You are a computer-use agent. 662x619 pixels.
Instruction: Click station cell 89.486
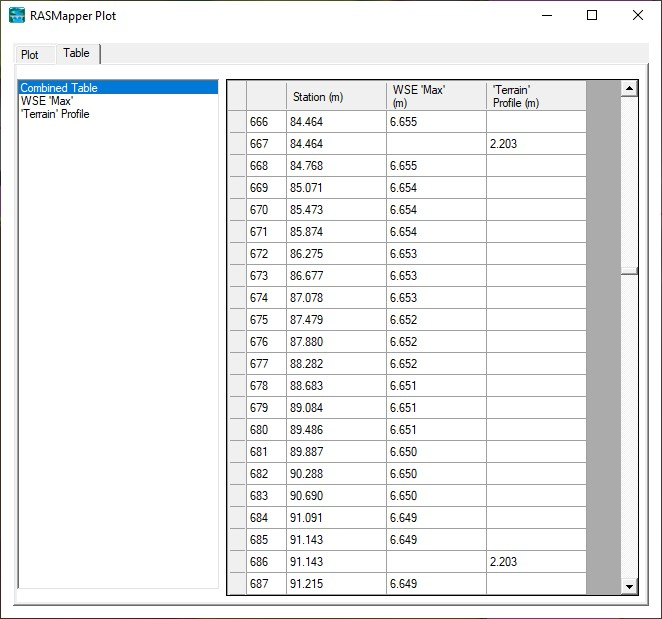336,429
